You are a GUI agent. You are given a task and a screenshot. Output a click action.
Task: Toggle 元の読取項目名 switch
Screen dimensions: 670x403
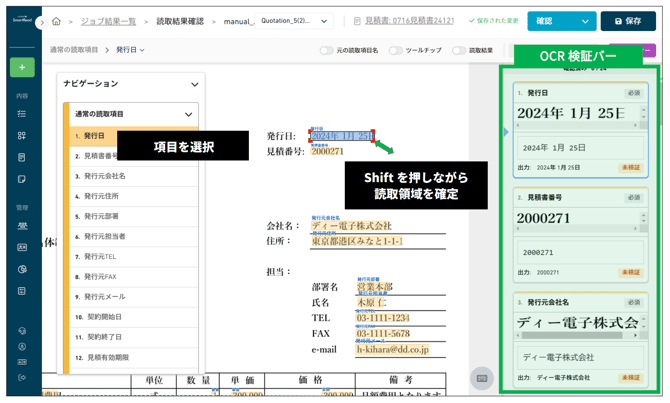[326, 50]
